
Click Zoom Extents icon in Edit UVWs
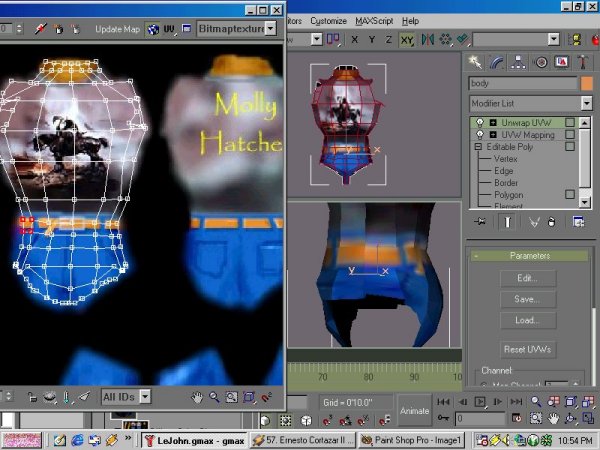(249, 398)
